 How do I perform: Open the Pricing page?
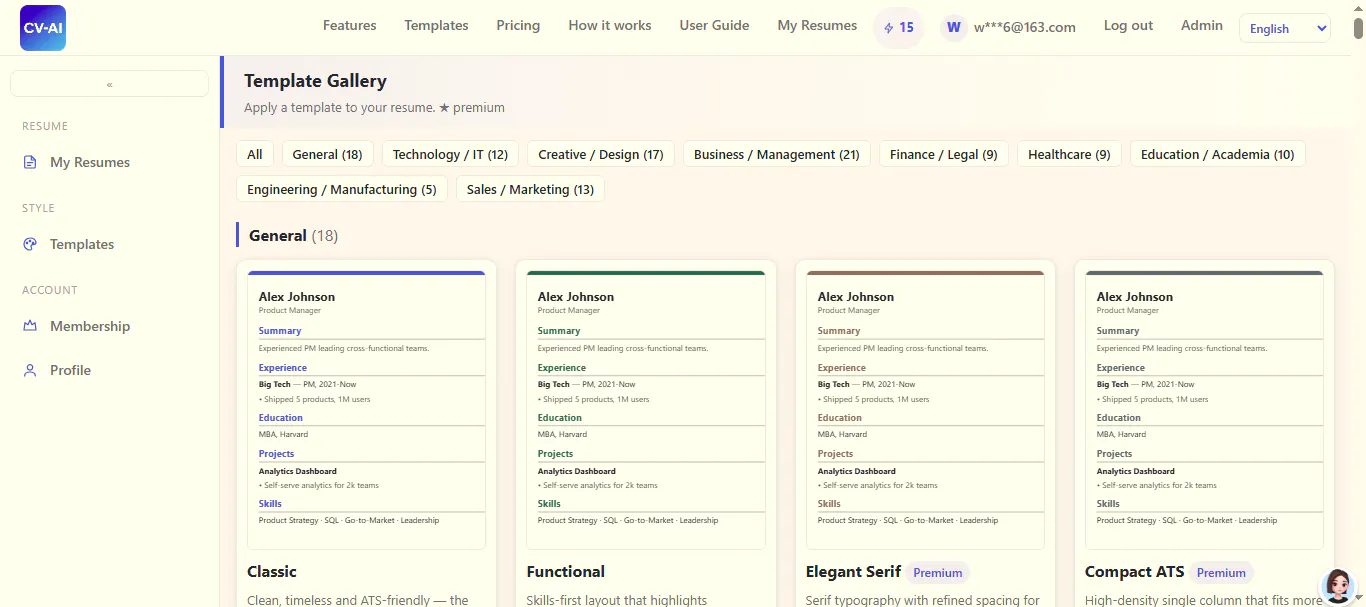tap(518, 26)
